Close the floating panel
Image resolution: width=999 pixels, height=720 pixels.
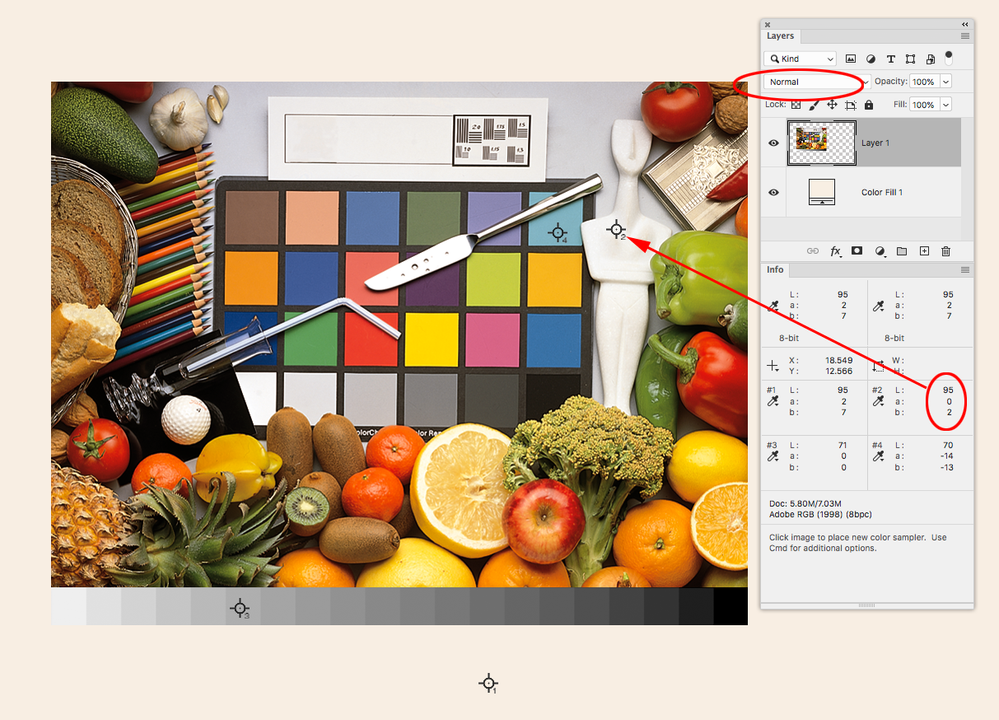pos(768,25)
